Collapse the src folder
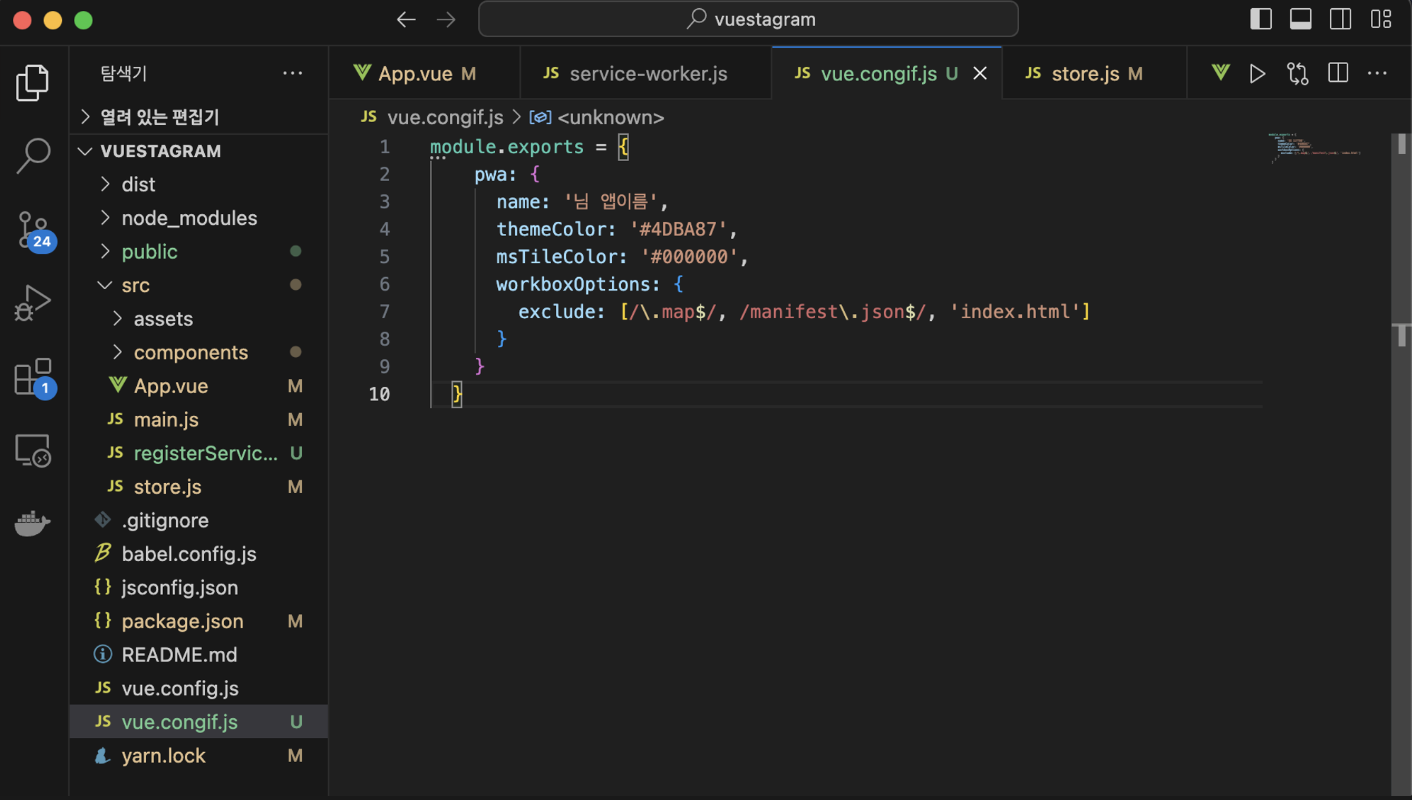Screen dimensions: 1412x800 click(x=199, y=285)
